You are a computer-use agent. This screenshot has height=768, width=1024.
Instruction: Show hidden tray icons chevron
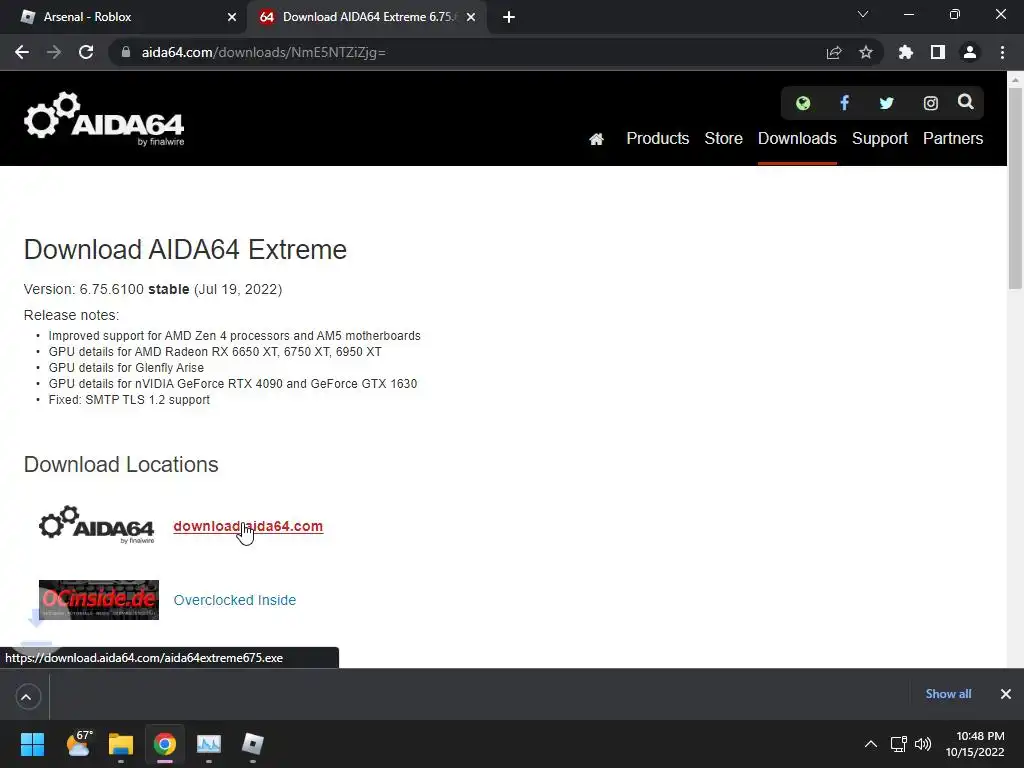[x=871, y=744]
